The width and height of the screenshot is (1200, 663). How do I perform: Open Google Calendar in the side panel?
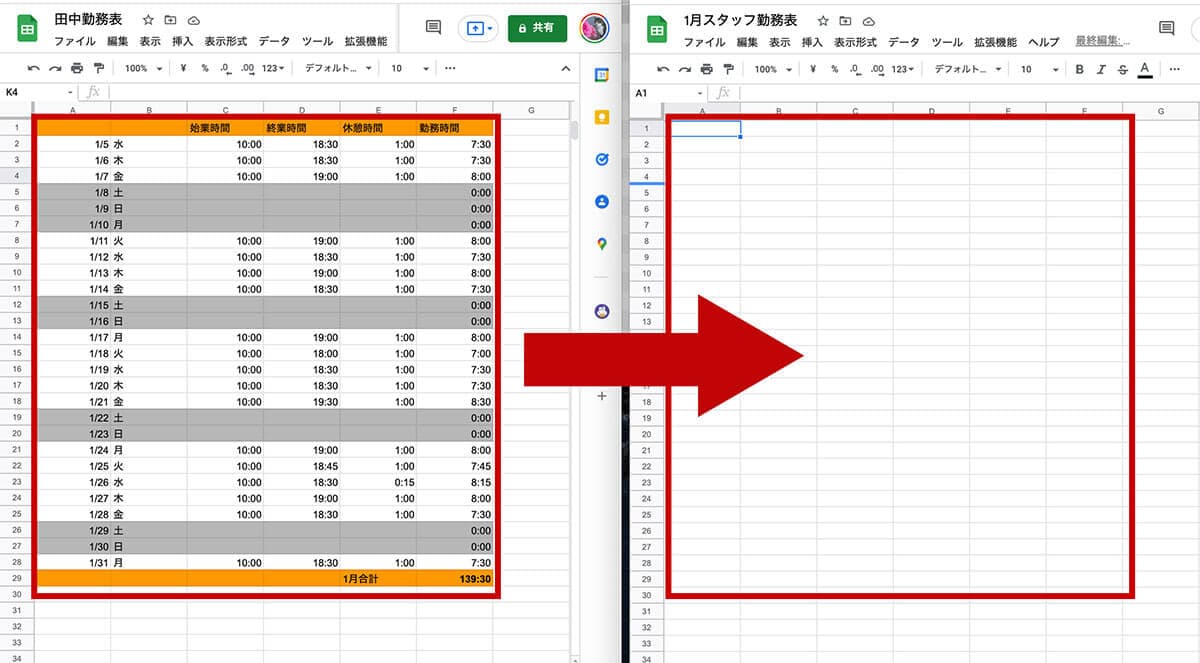(x=601, y=77)
